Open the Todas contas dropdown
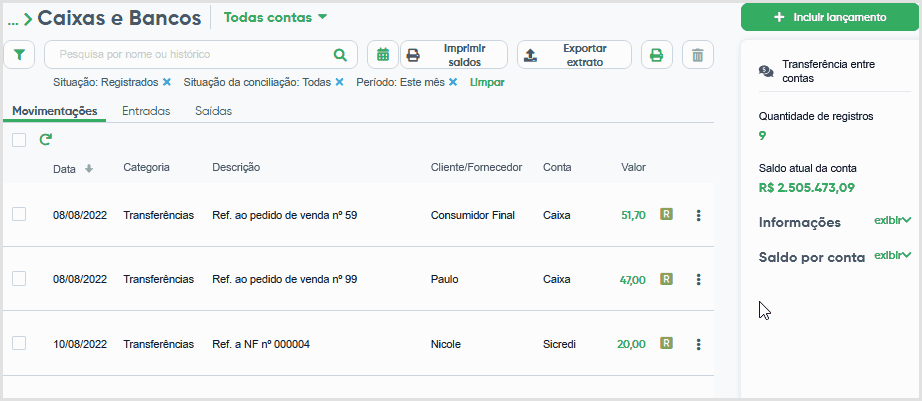The image size is (922, 401). [x=275, y=18]
